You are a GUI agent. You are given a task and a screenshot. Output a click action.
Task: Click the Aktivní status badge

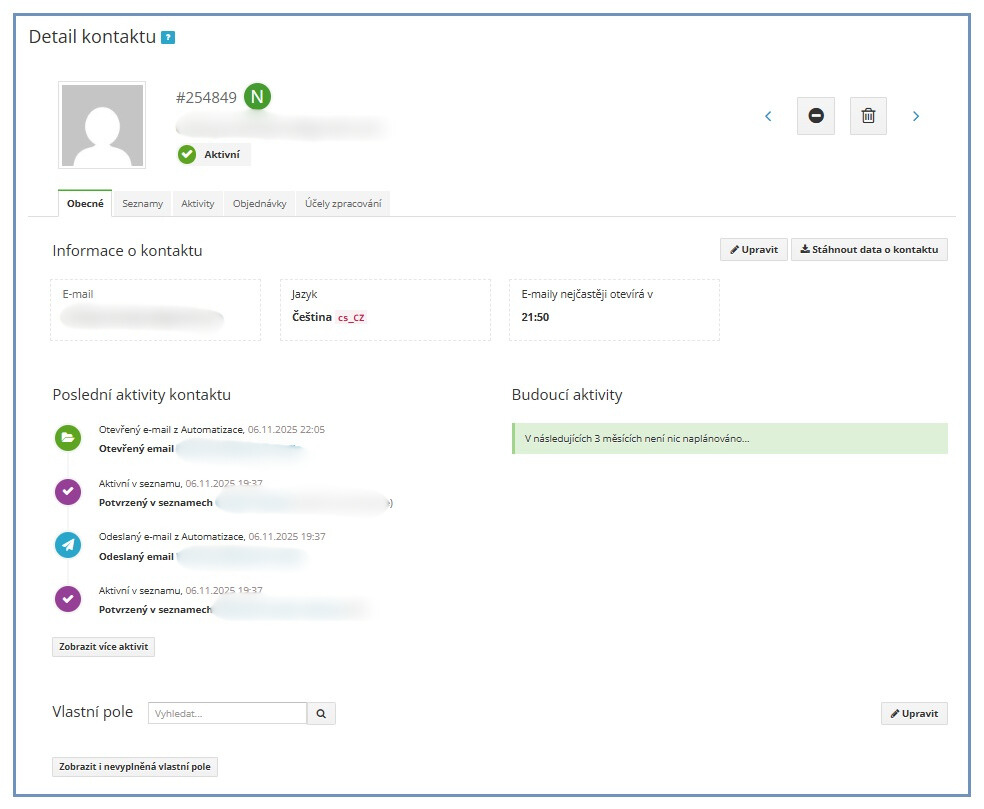click(x=214, y=154)
